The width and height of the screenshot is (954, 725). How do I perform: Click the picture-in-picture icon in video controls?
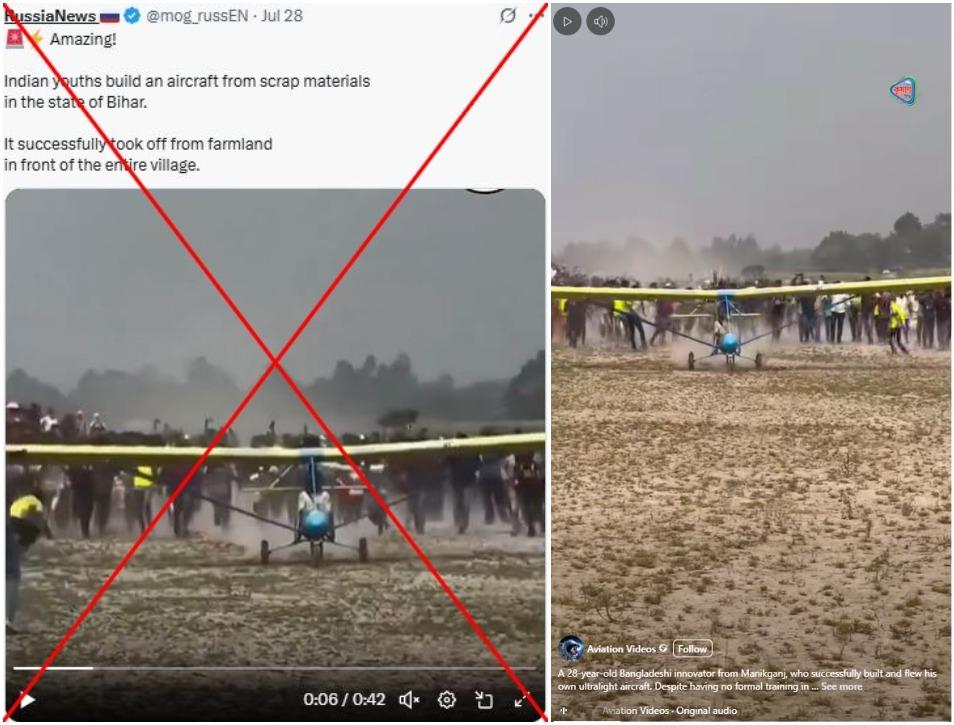pyautogui.click(x=484, y=700)
